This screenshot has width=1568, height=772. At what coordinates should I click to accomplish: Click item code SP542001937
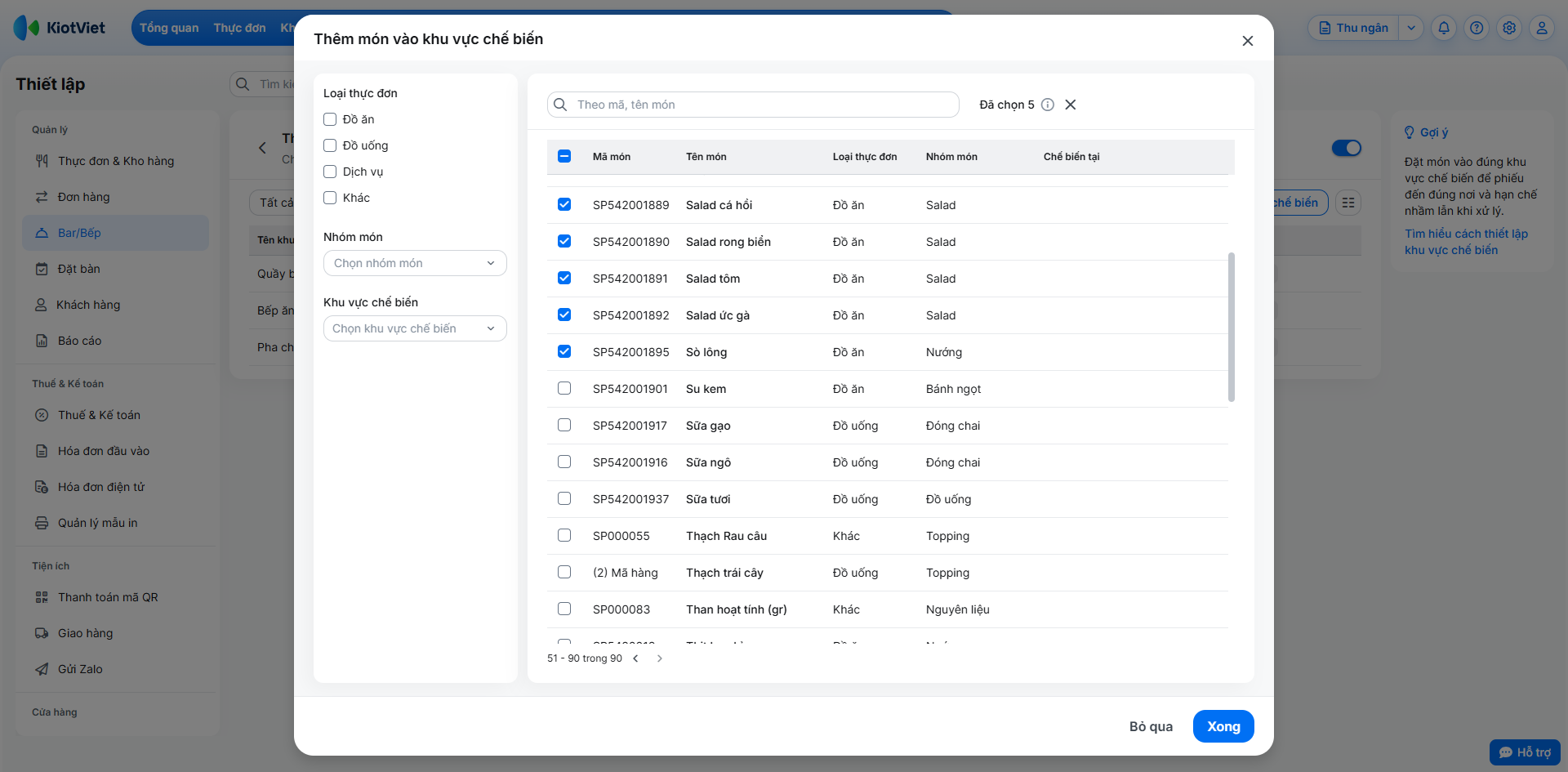click(x=630, y=499)
